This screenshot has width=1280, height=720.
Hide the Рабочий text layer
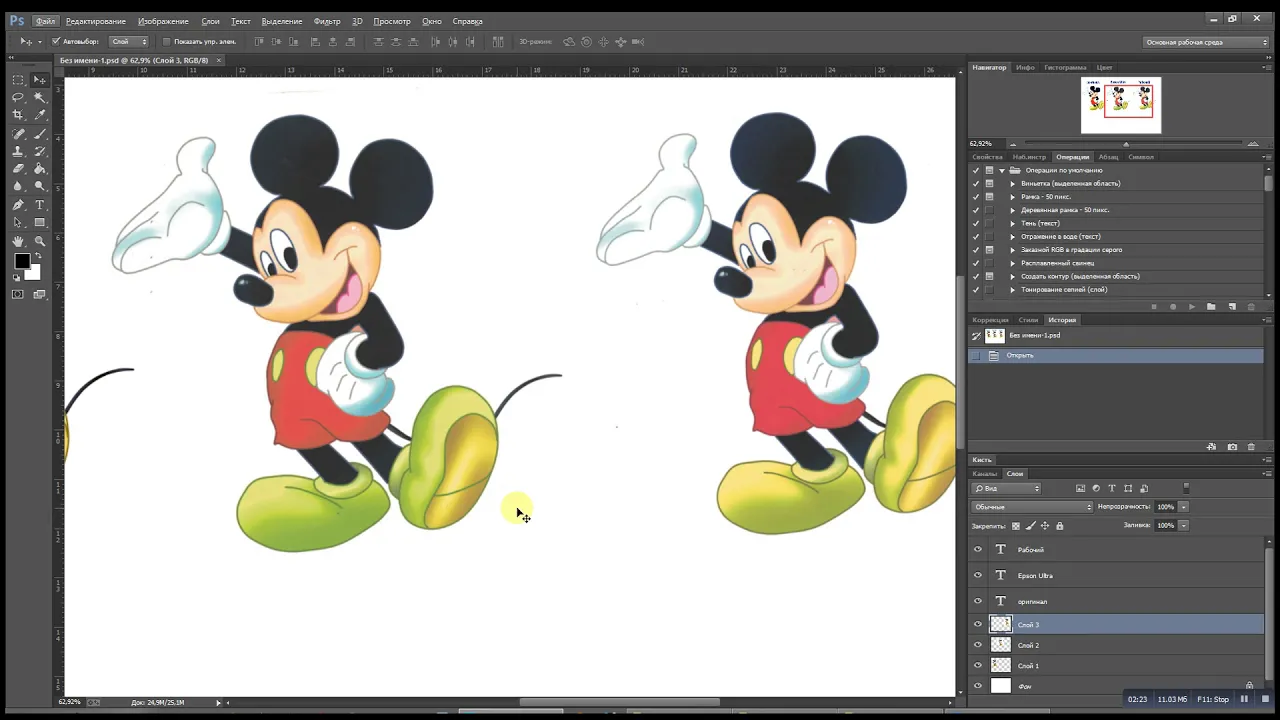[978, 549]
